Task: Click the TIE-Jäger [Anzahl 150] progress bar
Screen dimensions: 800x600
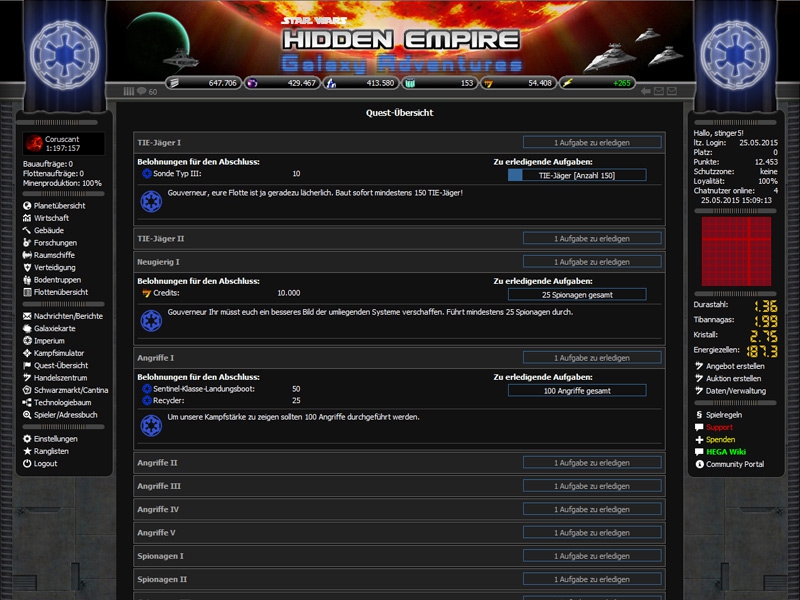Action: pyautogui.click(x=577, y=176)
